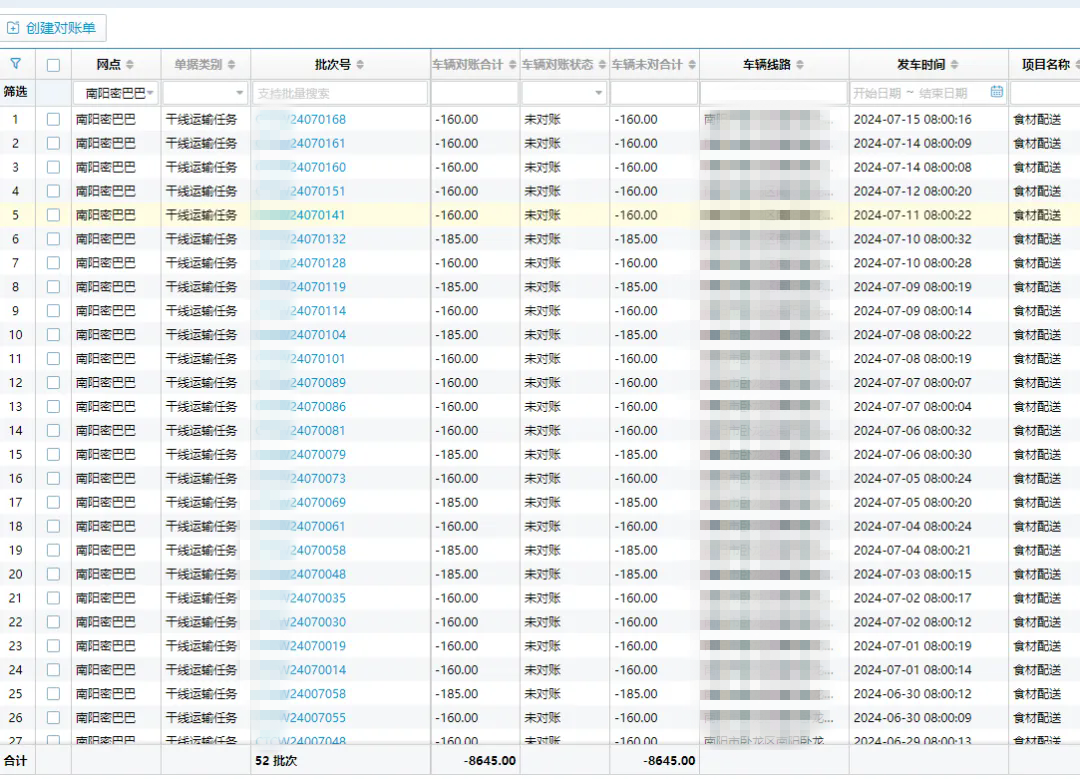The width and height of the screenshot is (1080, 779).
Task: Focus the 车辆线路 filter field
Action: (x=773, y=93)
